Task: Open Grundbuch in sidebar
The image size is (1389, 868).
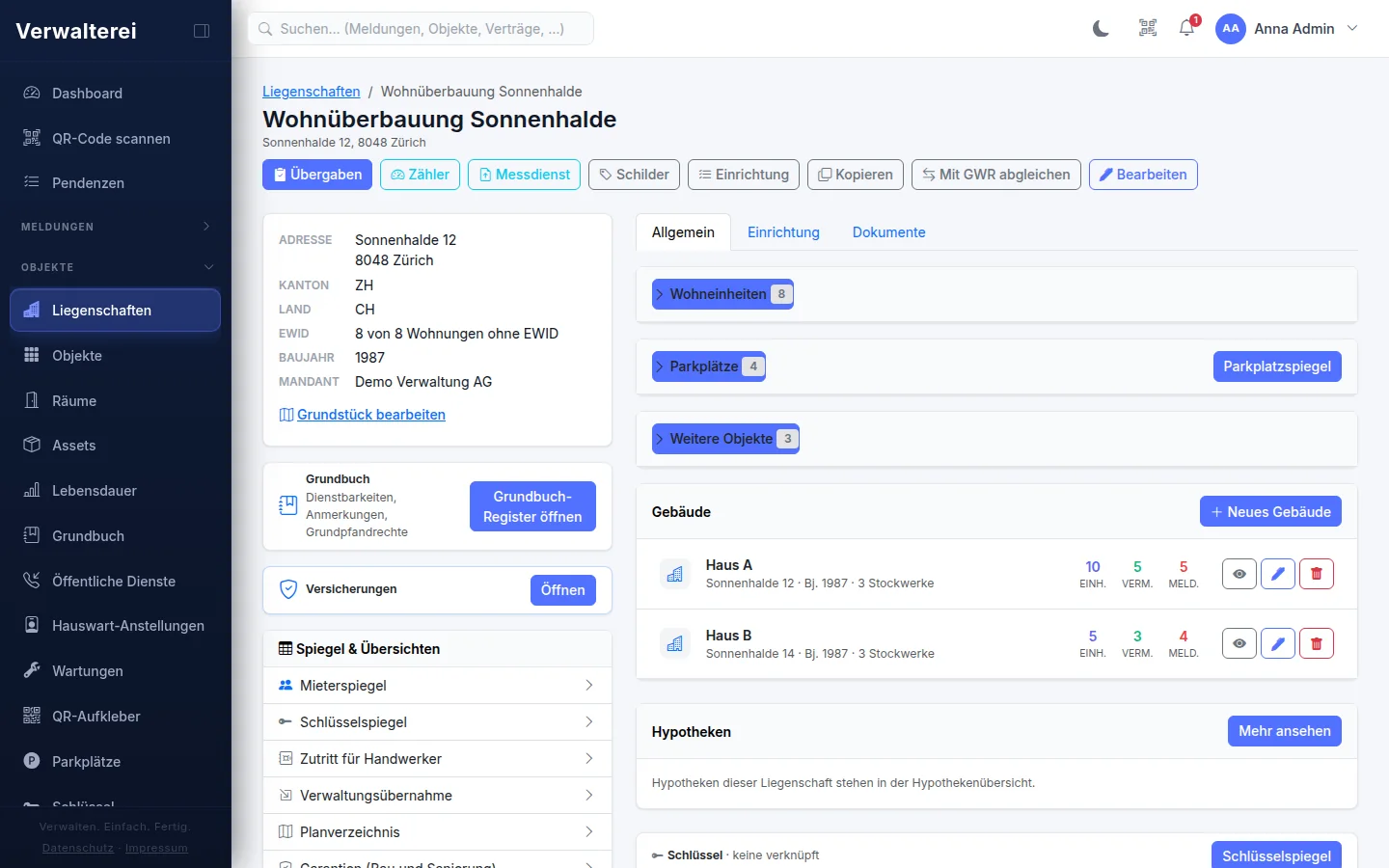Action: pos(116,536)
